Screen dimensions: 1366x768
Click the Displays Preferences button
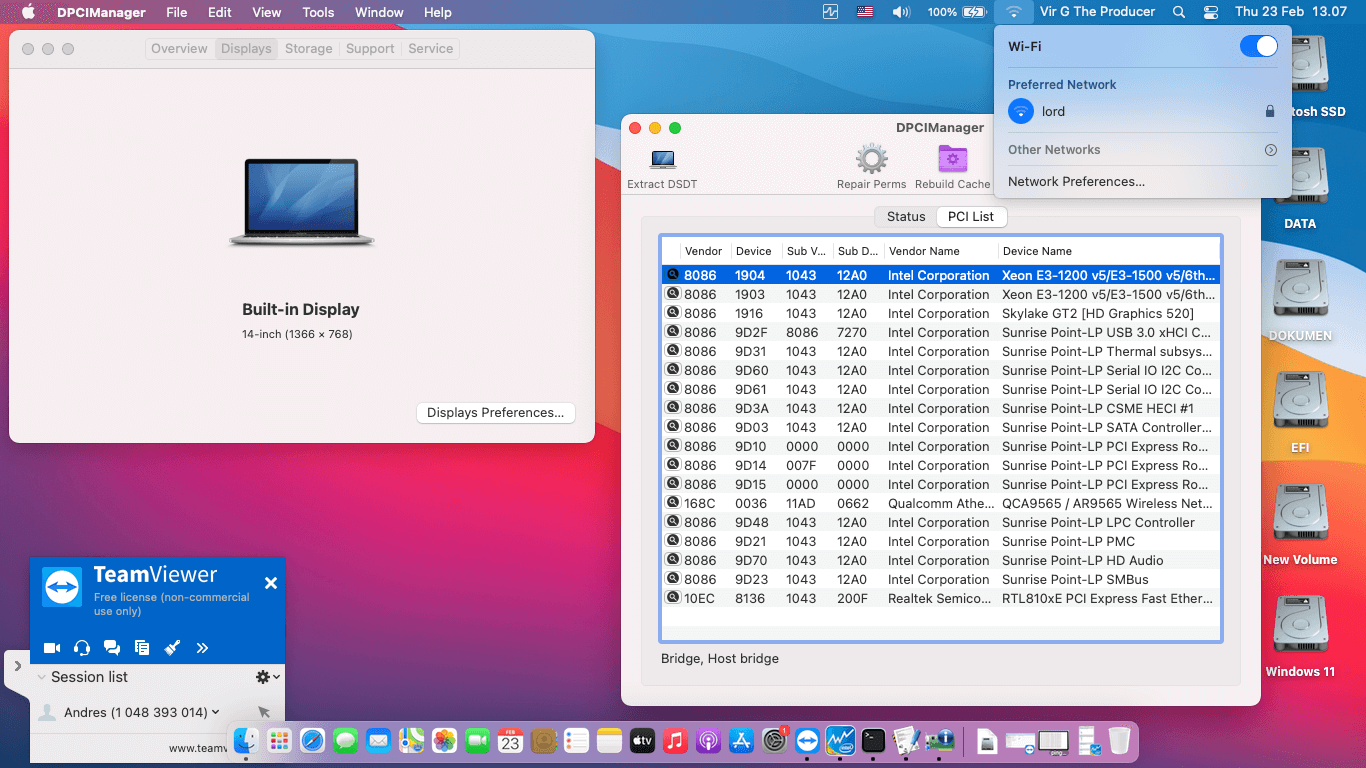[x=495, y=412]
